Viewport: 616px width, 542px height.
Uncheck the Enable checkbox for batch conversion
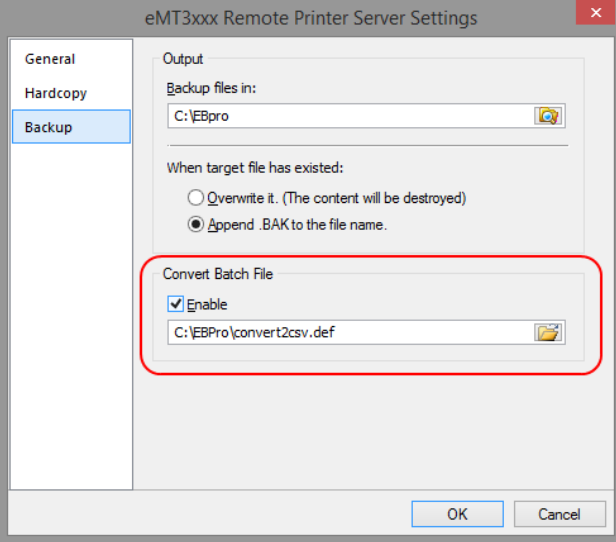175,304
